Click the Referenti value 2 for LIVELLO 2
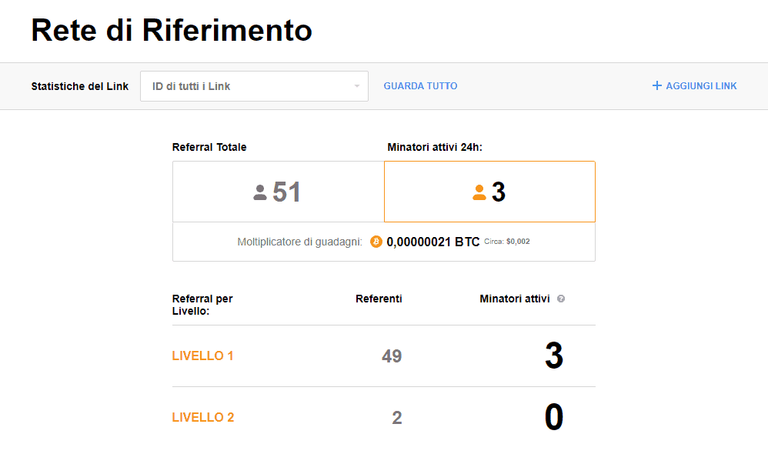This screenshot has width=768, height=474. [397, 418]
